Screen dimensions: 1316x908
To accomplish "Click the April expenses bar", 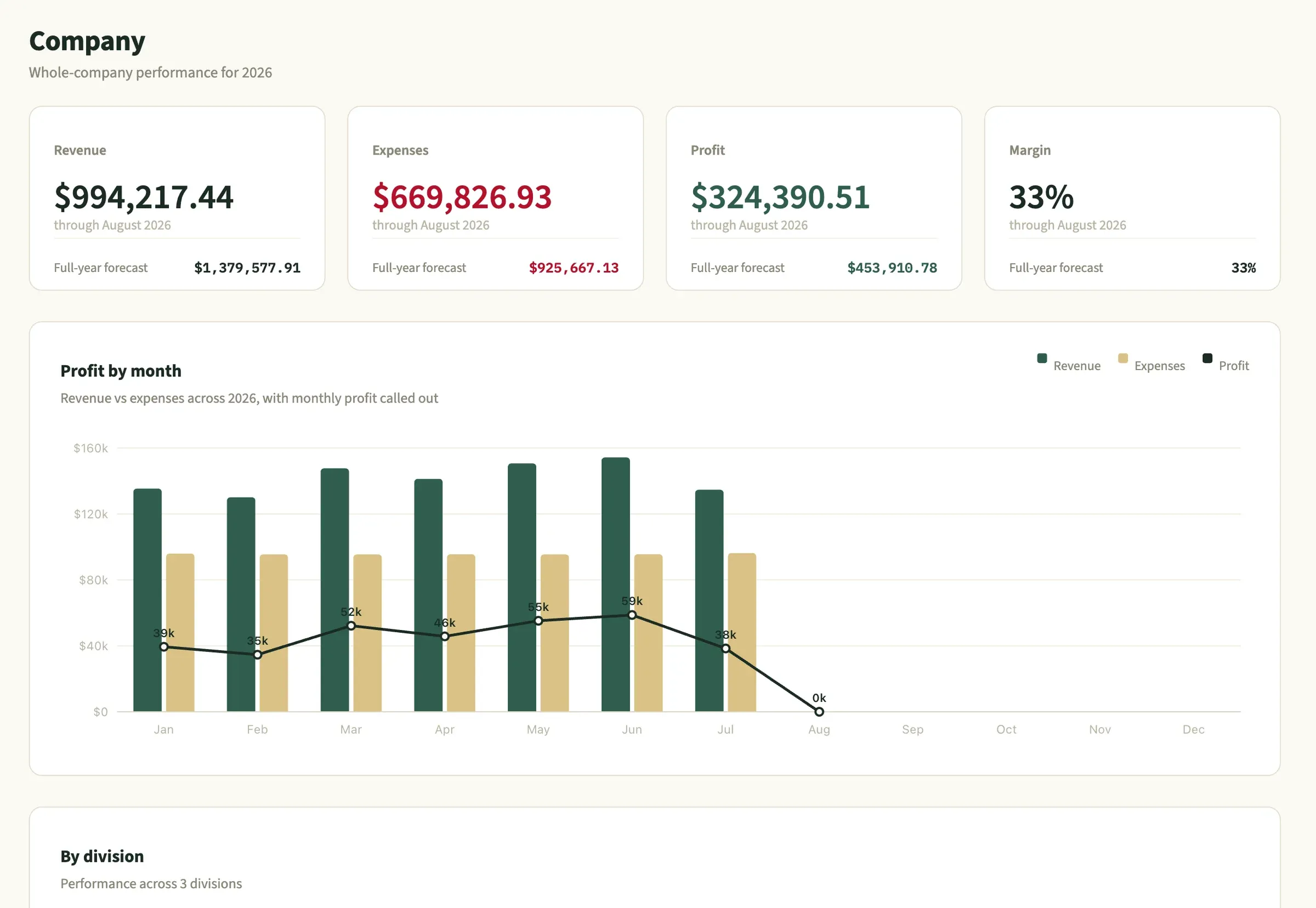I will 461,633.
